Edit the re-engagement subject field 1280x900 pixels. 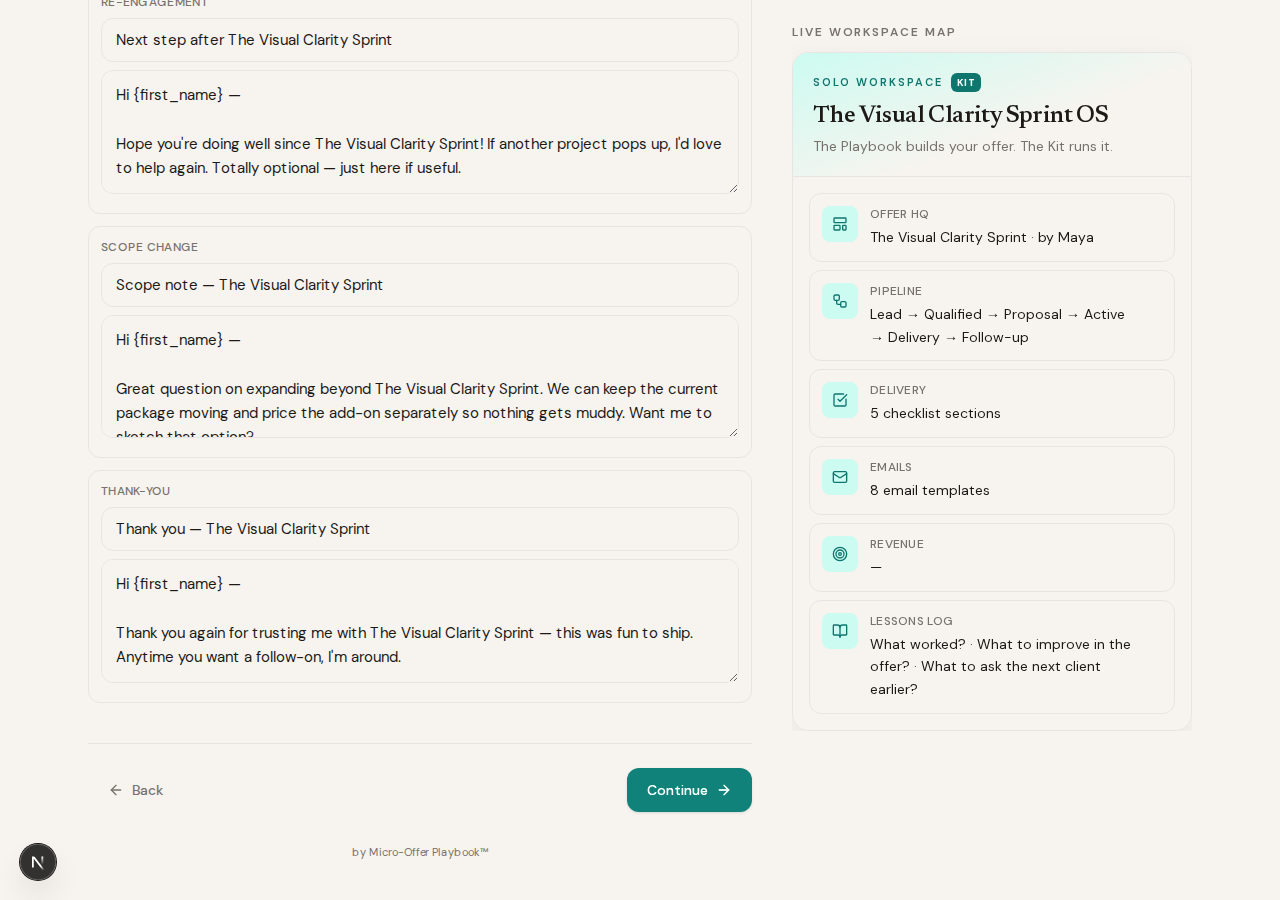[x=420, y=40]
